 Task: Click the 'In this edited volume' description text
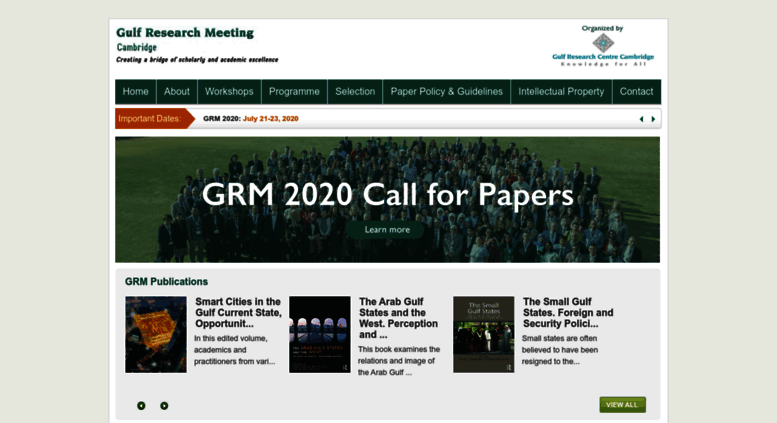[x=234, y=350]
